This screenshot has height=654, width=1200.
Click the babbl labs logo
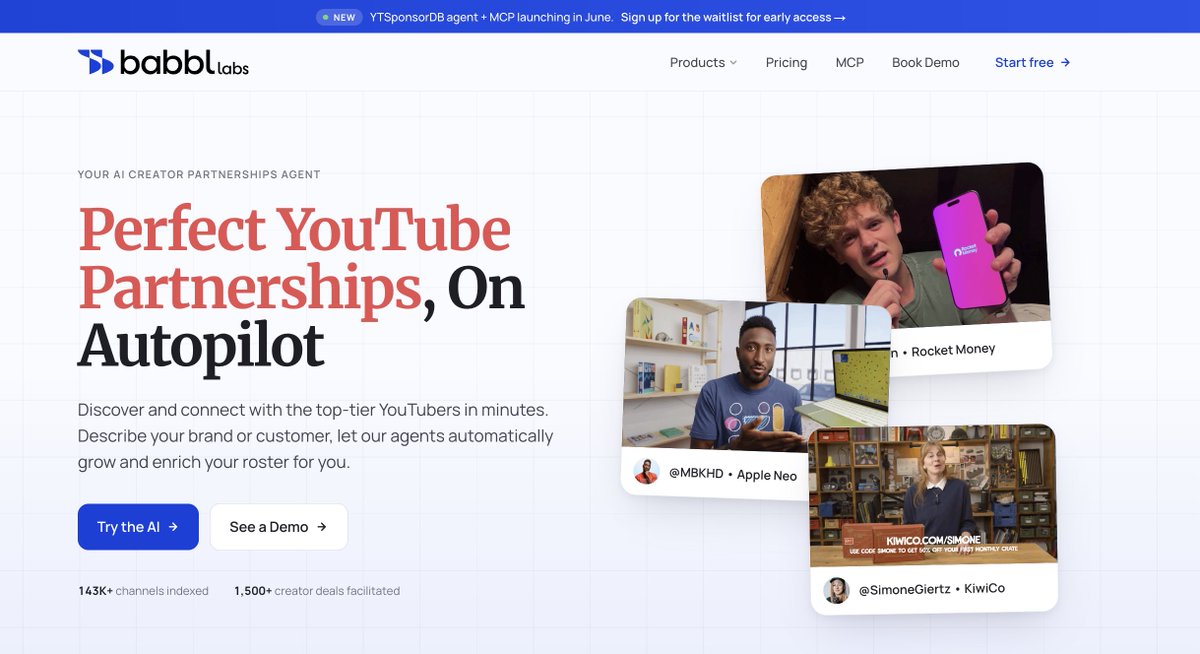point(163,62)
